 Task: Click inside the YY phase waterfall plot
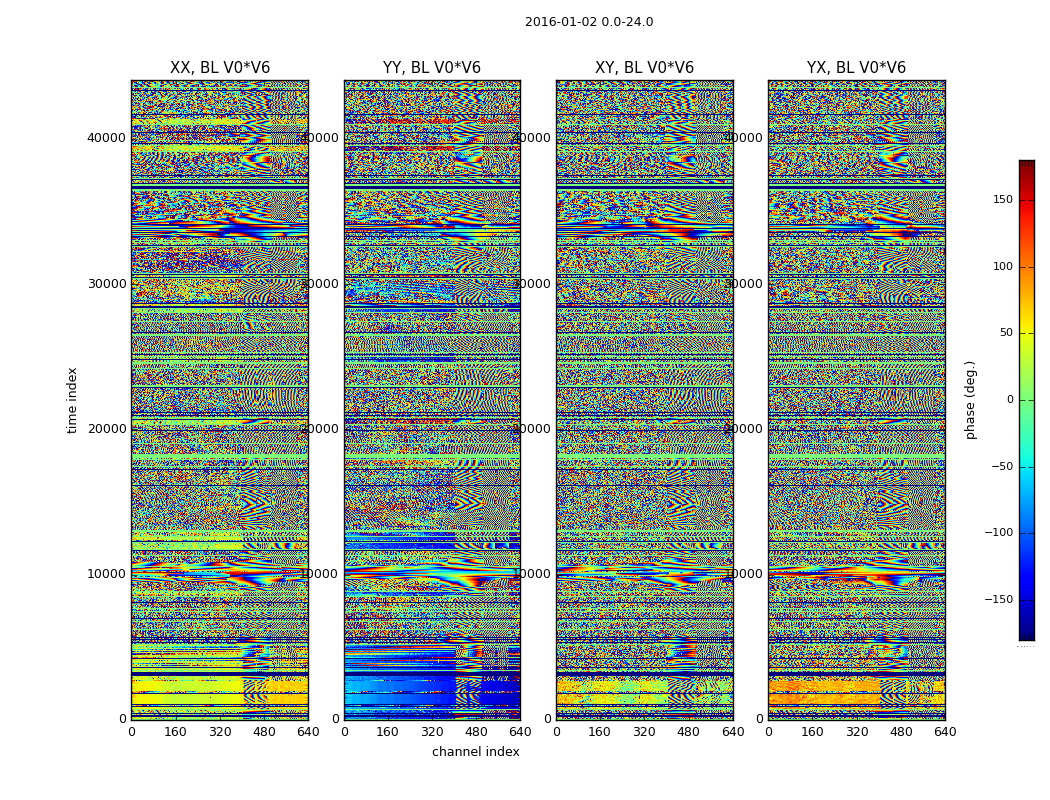432,400
